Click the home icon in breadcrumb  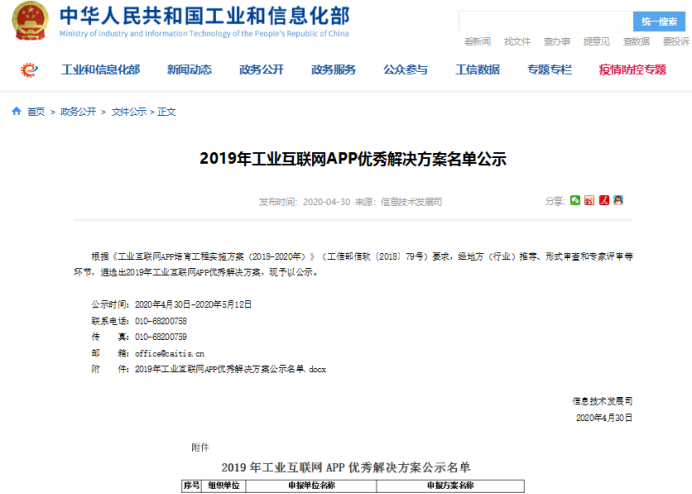17,112
